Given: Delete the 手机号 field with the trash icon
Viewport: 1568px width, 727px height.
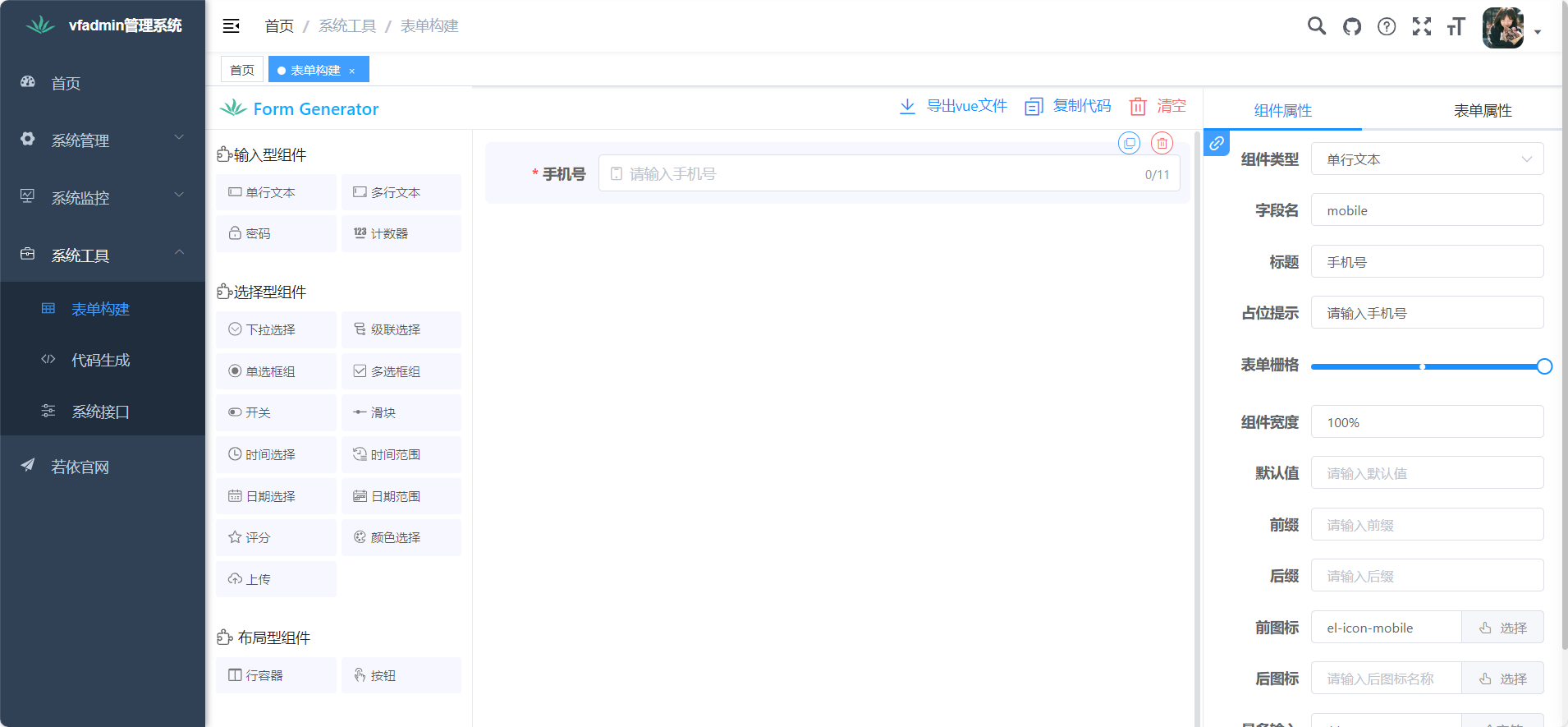Looking at the screenshot, I should click(1162, 143).
